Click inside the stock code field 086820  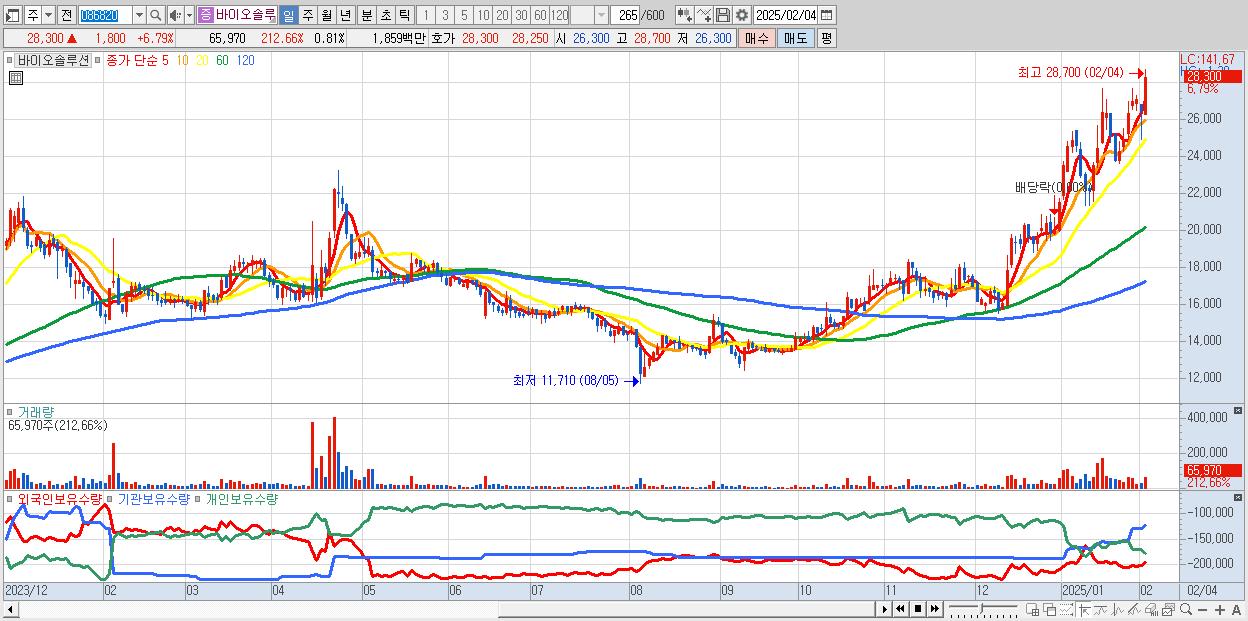(x=105, y=15)
